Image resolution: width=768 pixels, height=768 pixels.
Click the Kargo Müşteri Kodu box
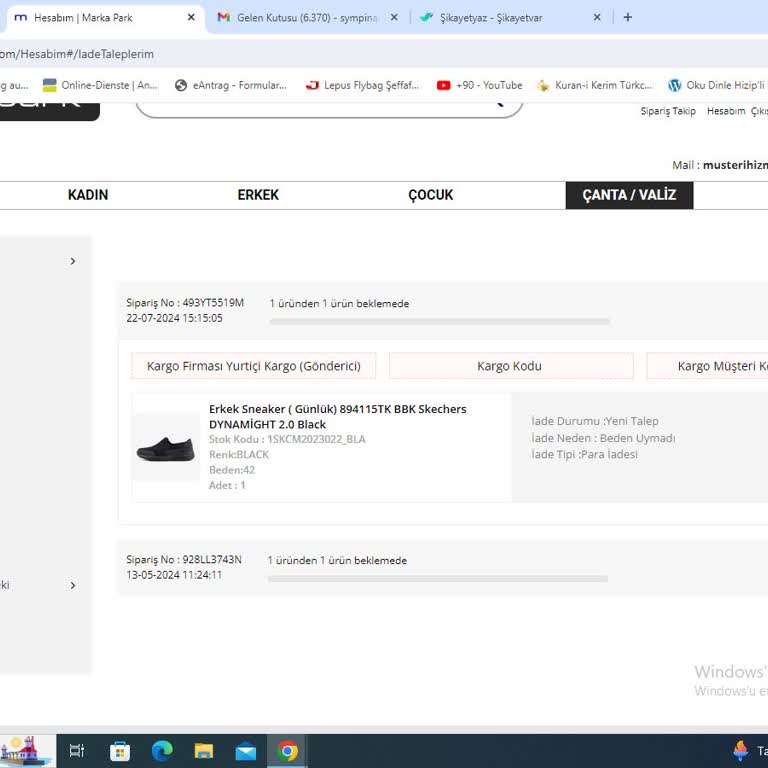point(707,366)
